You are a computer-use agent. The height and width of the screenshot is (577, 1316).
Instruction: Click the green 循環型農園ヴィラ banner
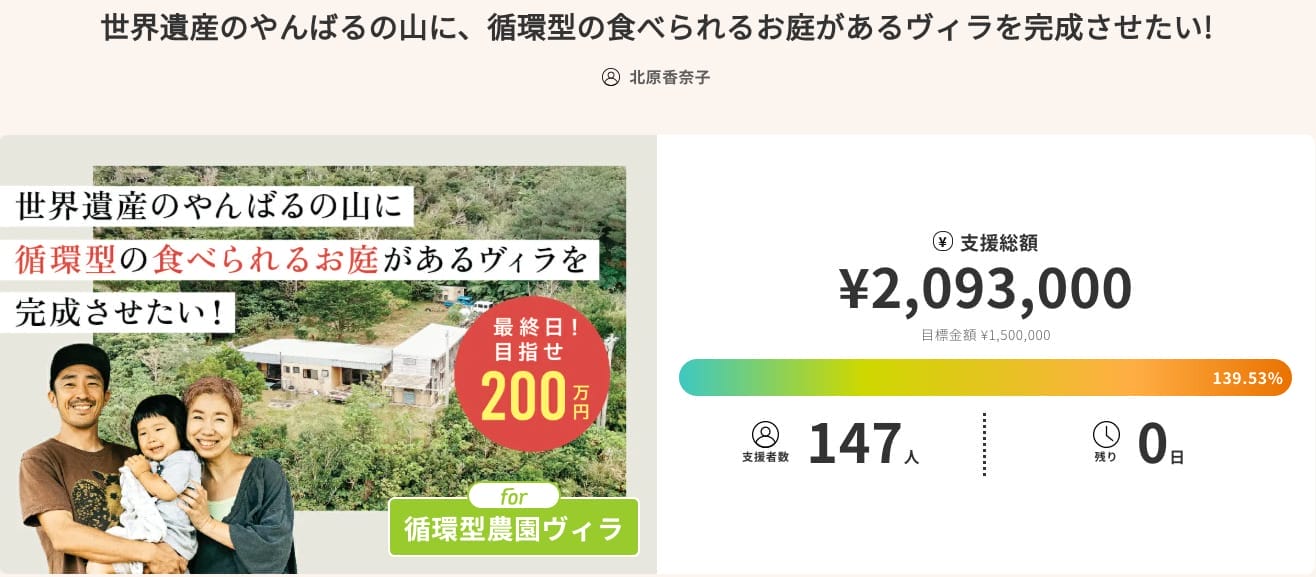tap(513, 528)
